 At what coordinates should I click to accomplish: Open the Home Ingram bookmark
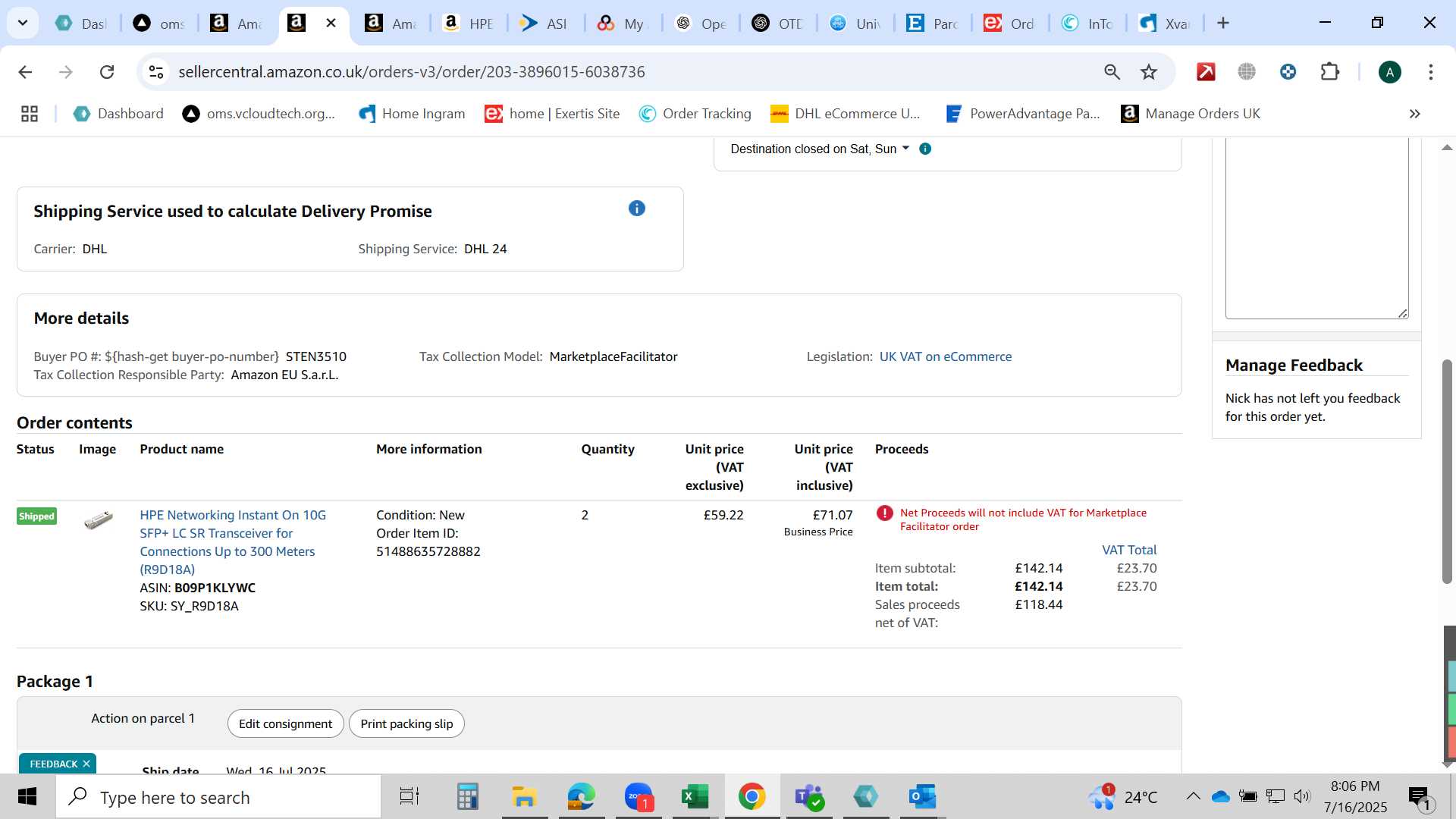click(x=412, y=114)
